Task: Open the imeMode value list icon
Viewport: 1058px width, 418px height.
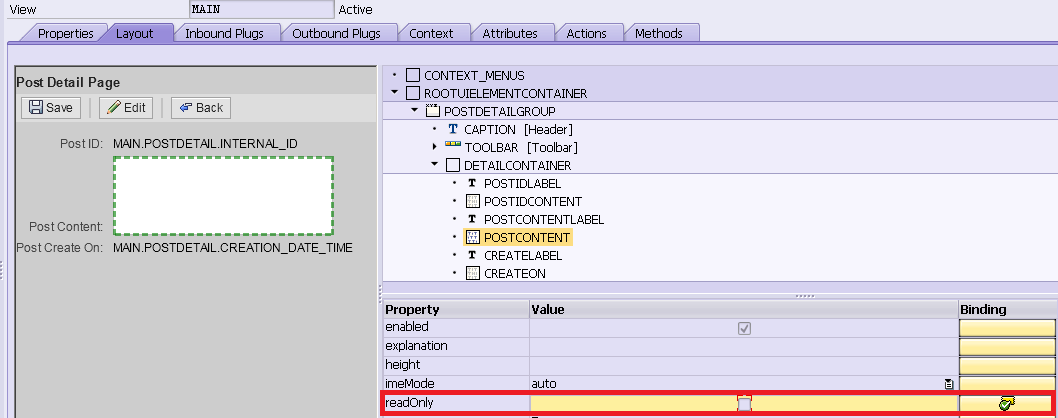Action: point(949,384)
